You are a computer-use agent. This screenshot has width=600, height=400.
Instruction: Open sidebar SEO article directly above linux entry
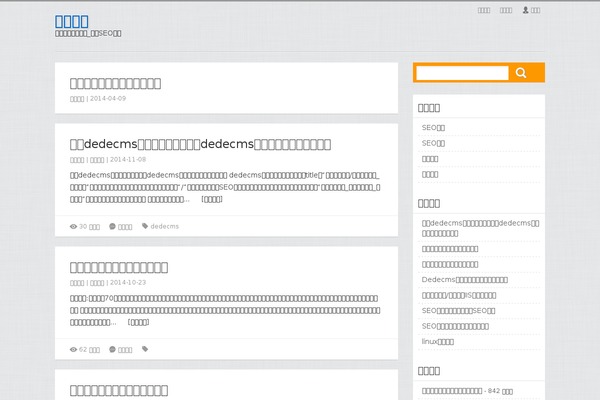(455, 326)
